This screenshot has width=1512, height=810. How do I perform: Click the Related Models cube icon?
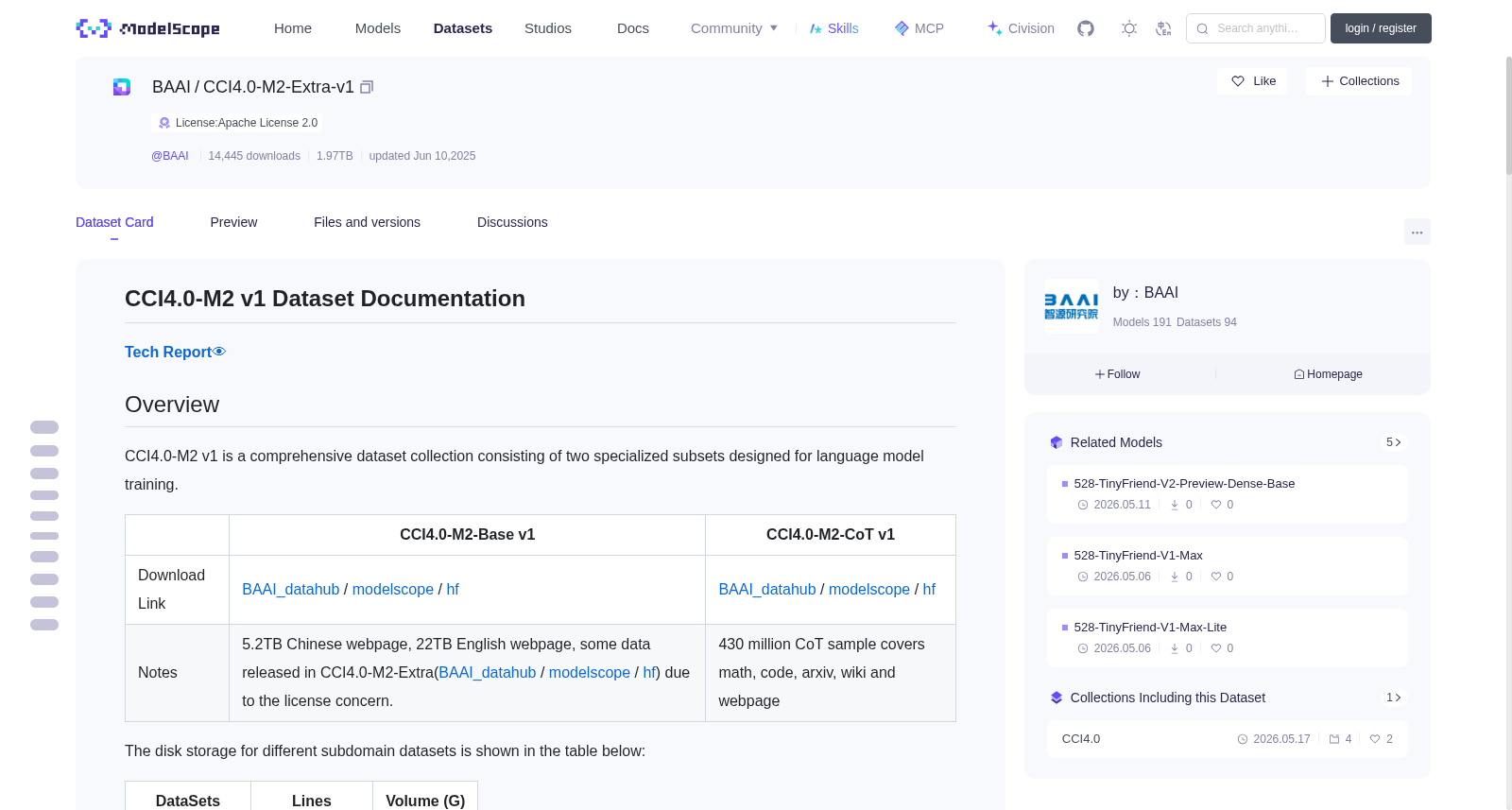pos(1057,442)
